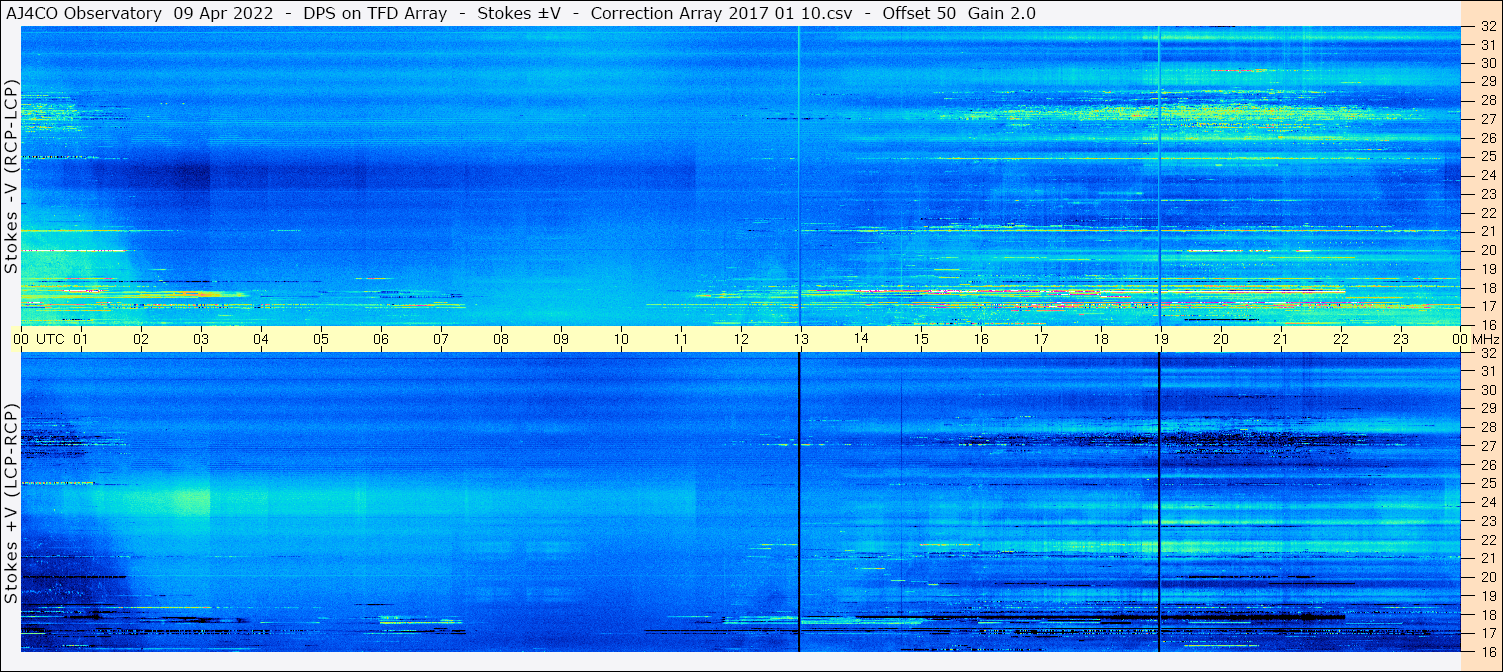Click the 25 MHz label on the upper frequency scale
Image resolution: width=1503 pixels, height=672 pixels.
pos(1486,157)
